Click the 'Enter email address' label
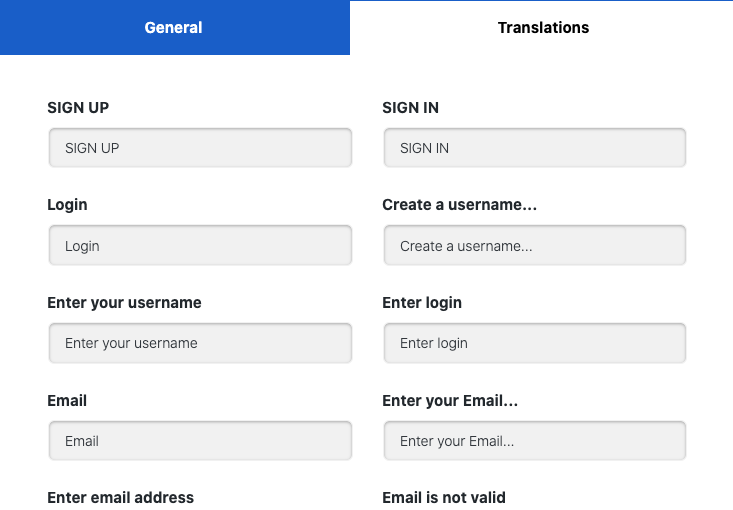Screen dimensions: 733x510 (120, 498)
